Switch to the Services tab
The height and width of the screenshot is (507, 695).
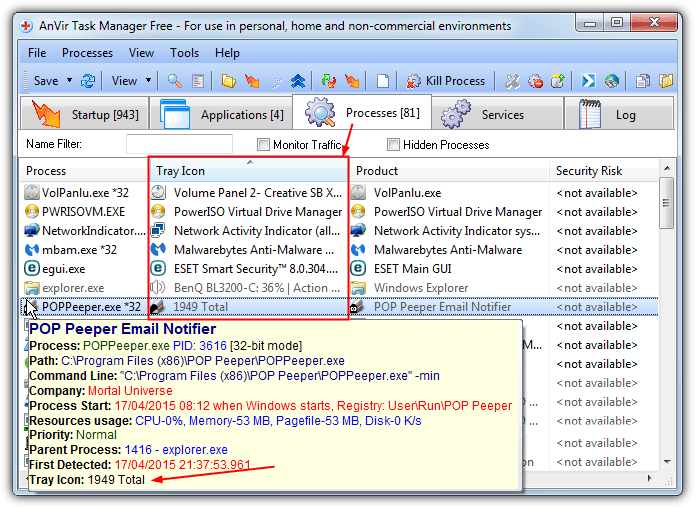[502, 115]
